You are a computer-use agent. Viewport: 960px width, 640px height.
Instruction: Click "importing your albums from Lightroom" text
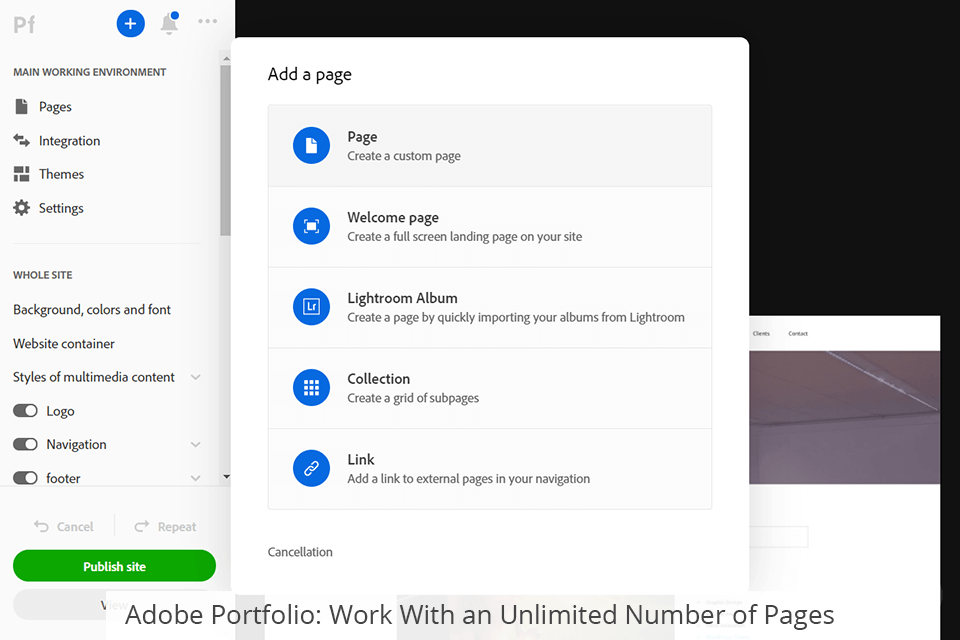[581, 317]
